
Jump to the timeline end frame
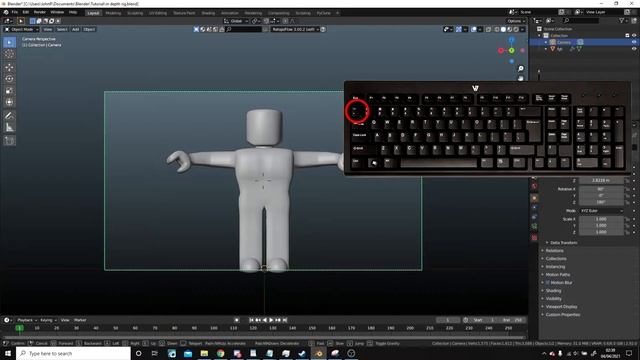pyautogui.click(x=285, y=320)
